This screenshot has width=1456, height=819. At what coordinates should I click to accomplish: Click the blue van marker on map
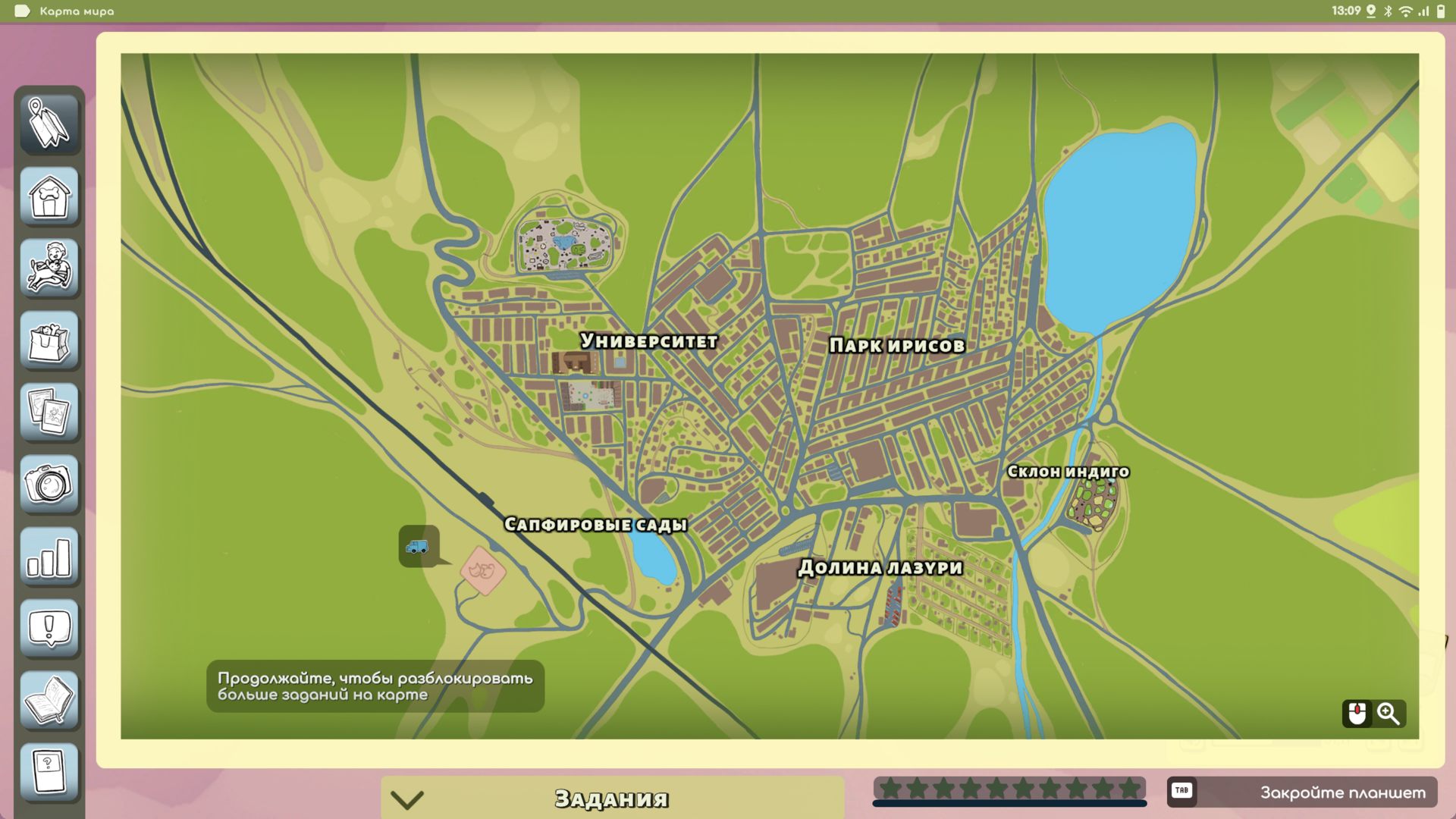coord(418,546)
